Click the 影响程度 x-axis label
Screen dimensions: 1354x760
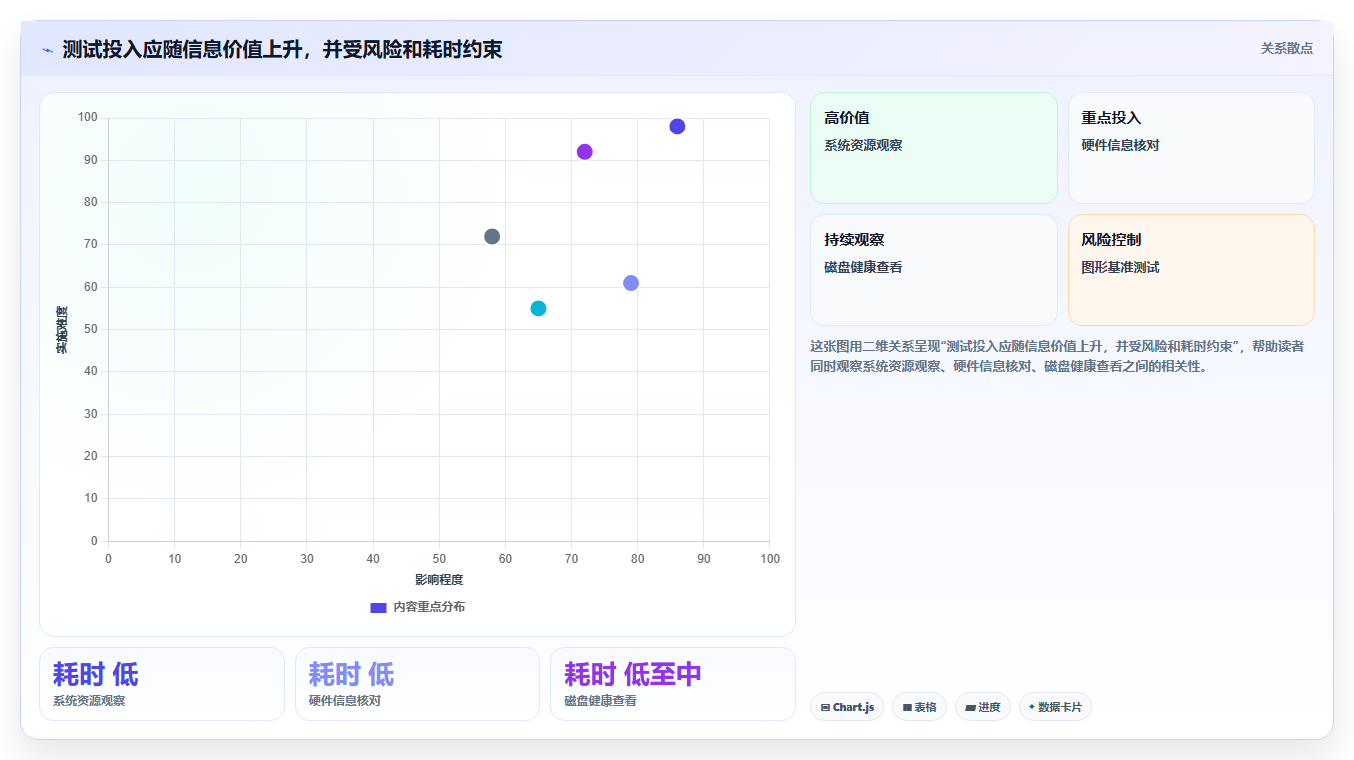[x=439, y=580]
